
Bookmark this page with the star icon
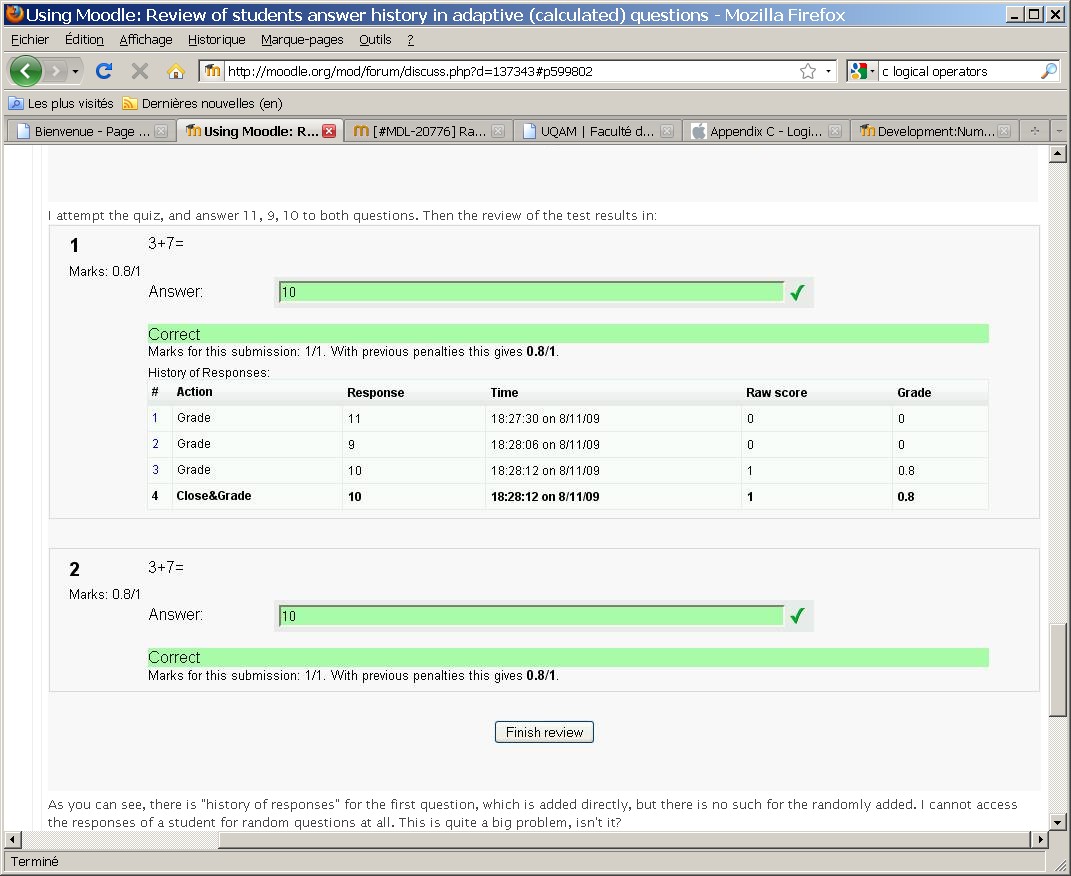(808, 71)
